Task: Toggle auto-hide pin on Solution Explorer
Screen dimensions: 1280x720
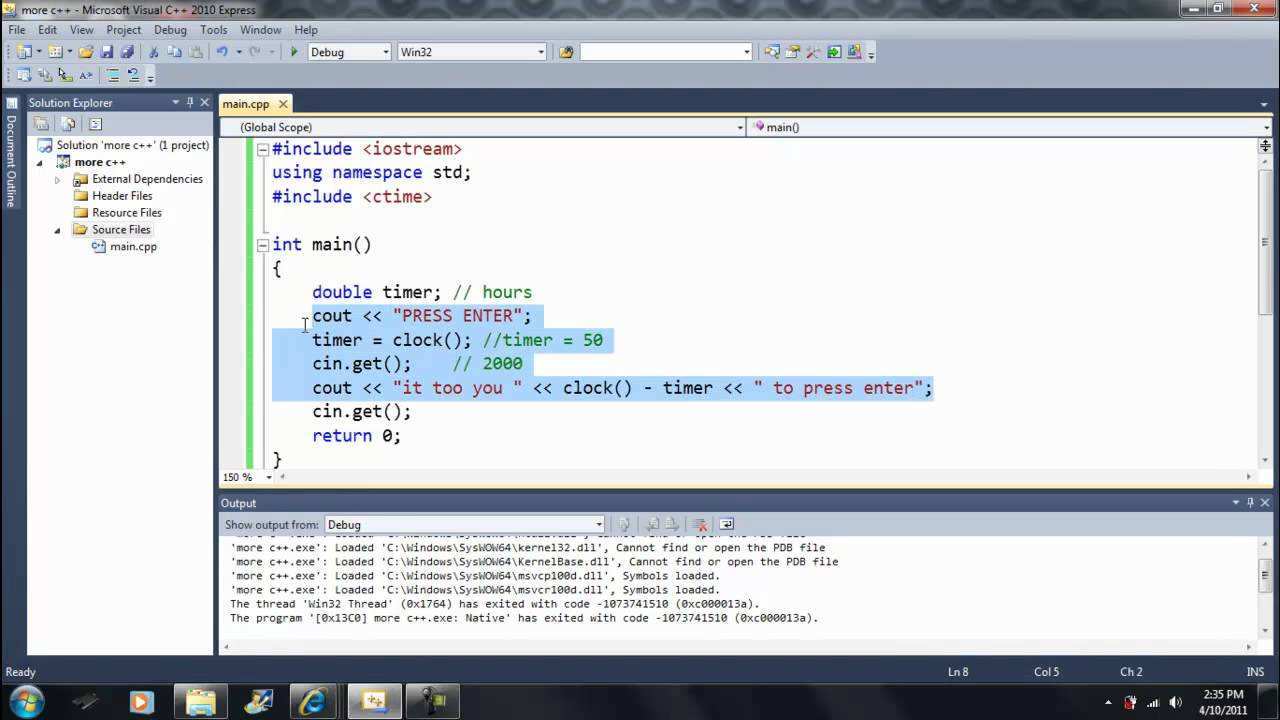Action: pyautogui.click(x=189, y=102)
